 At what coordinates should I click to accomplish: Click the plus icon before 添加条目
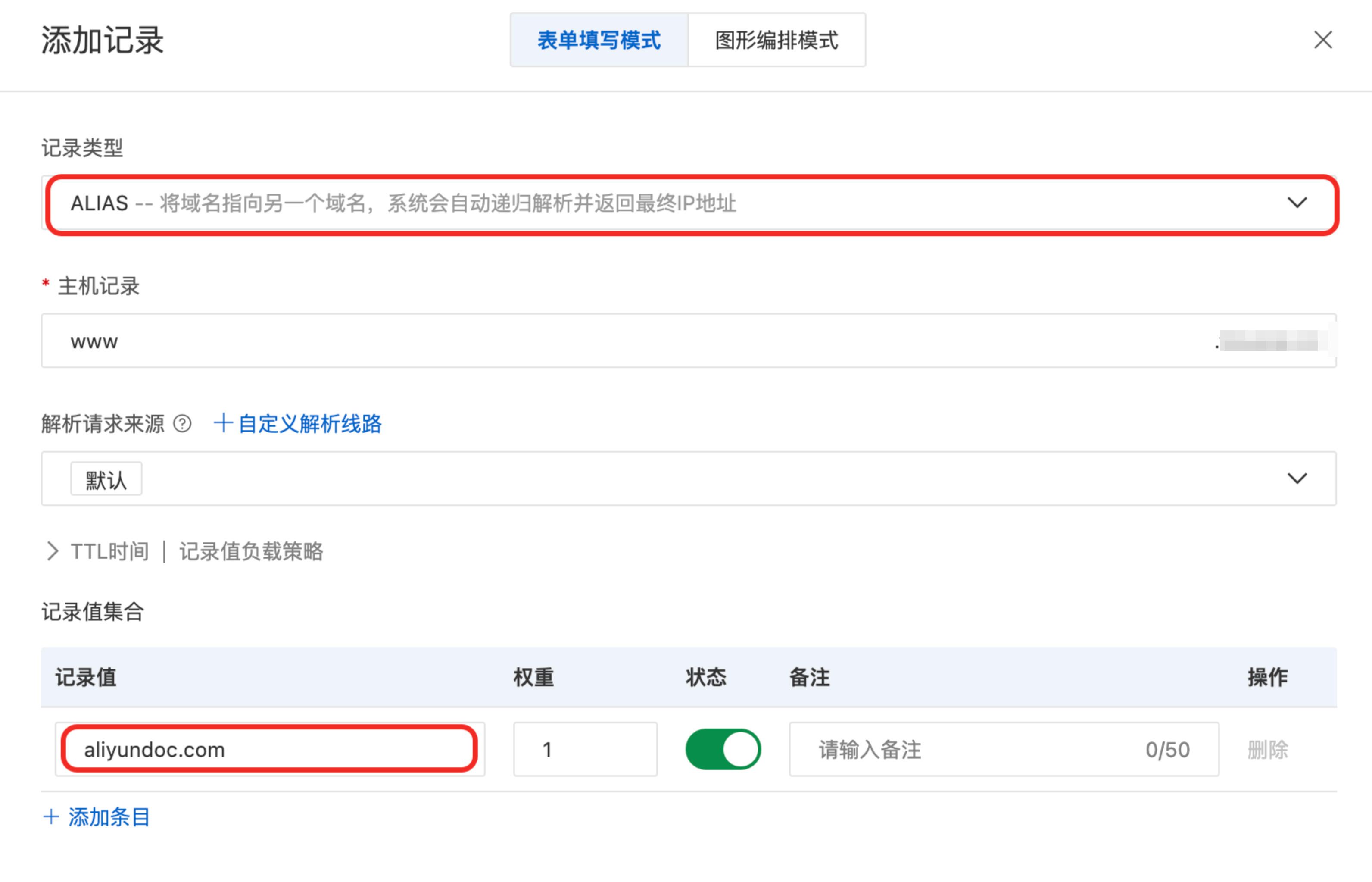pyautogui.click(x=51, y=817)
